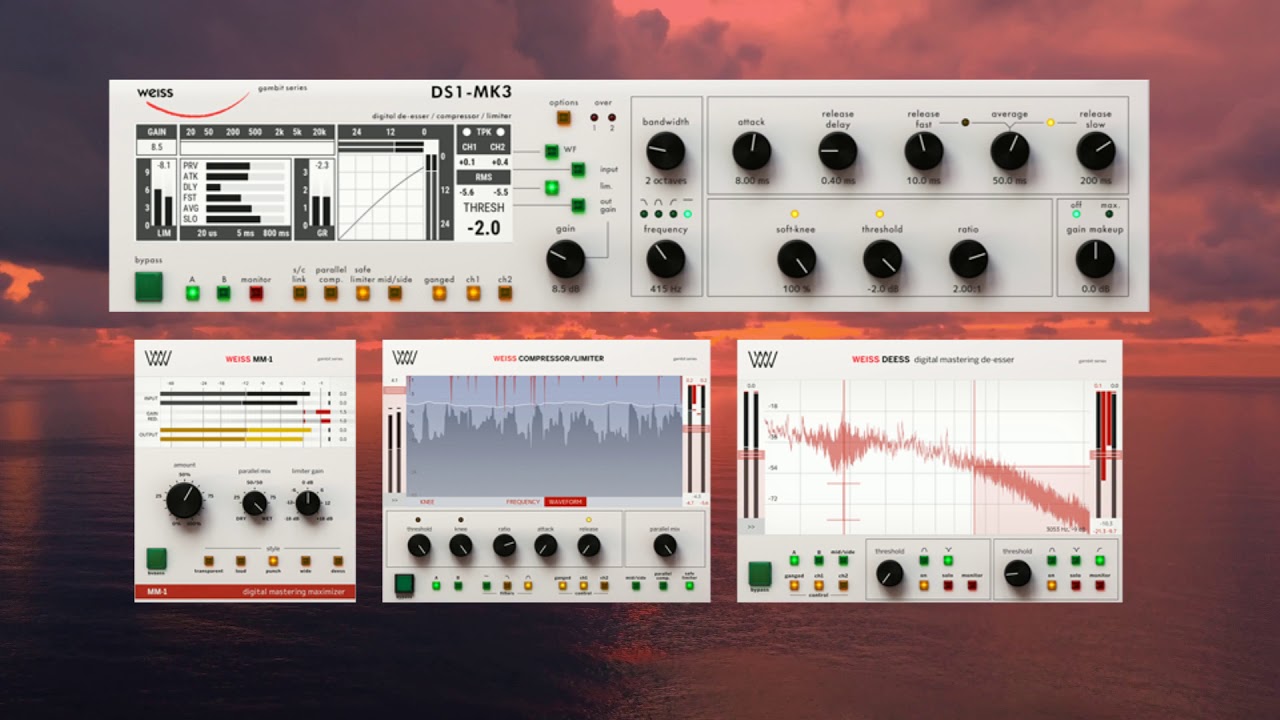Image resolution: width=1280 pixels, height=720 pixels.
Task: Toggle the DS1-MK3 bypass button
Action: tap(149, 286)
